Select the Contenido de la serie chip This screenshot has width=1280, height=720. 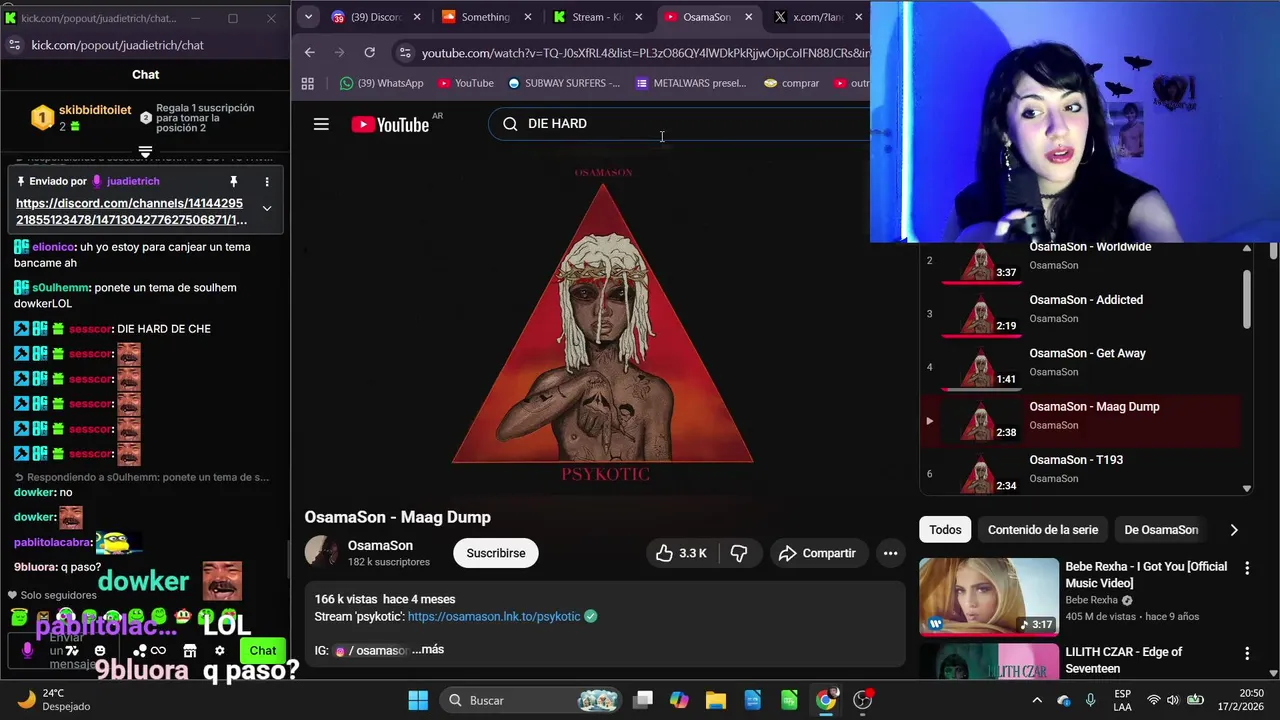tap(1043, 530)
